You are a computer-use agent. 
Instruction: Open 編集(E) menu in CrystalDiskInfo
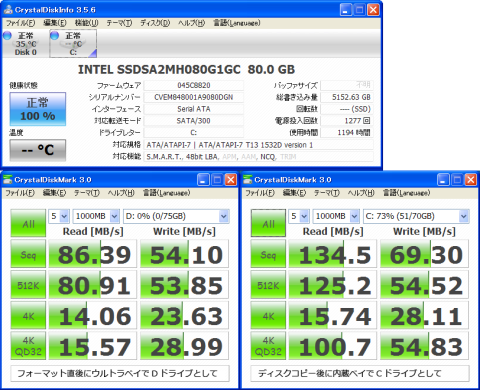[55, 23]
